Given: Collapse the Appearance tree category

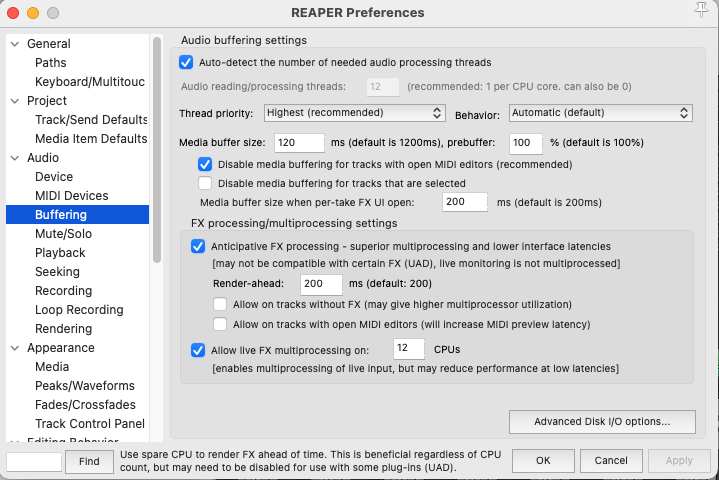Looking at the screenshot, I should (x=15, y=348).
